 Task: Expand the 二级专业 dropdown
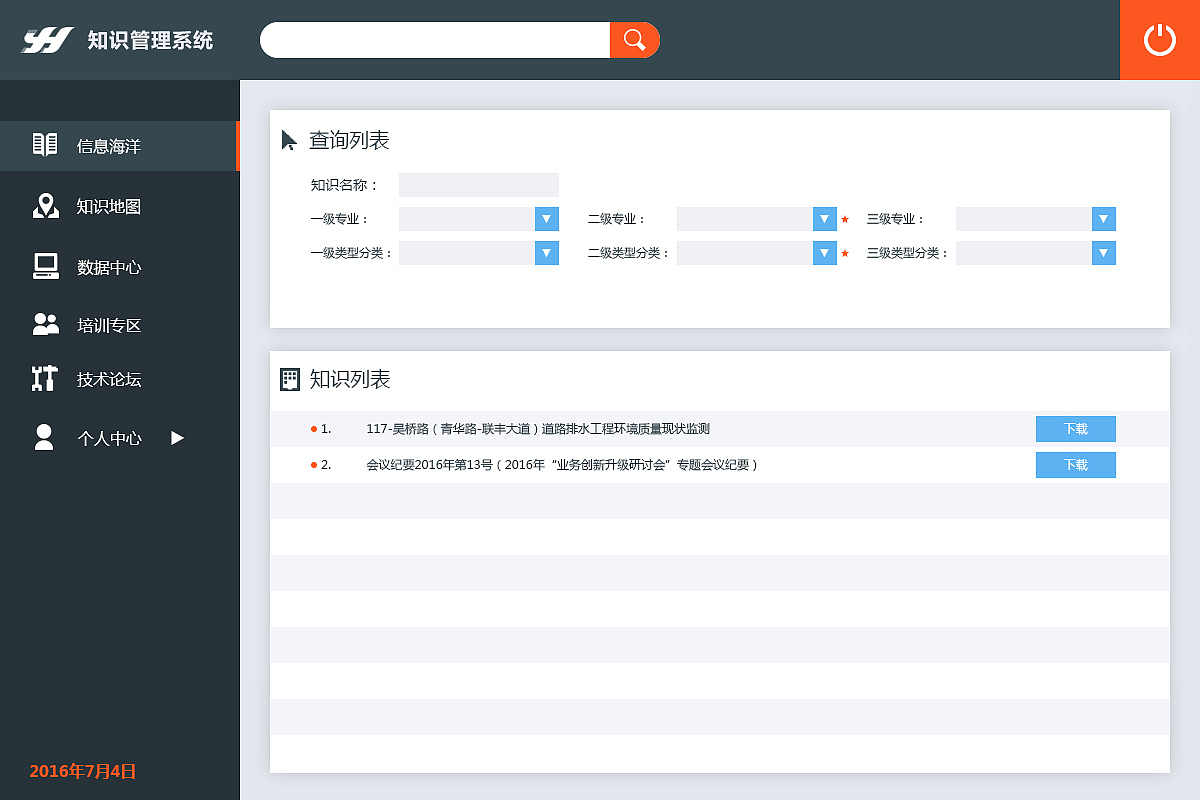(x=824, y=218)
